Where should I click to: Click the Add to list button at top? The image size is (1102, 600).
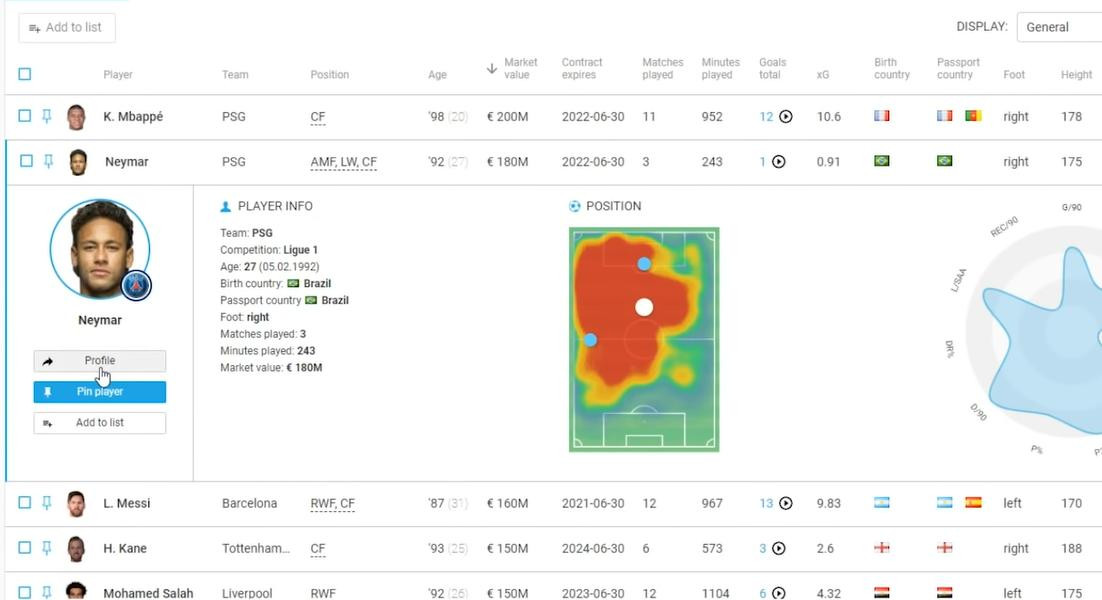(x=67, y=27)
